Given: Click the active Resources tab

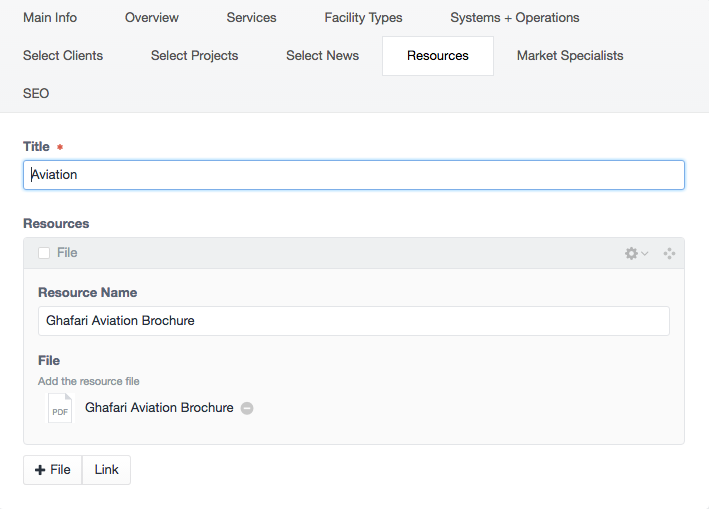Looking at the screenshot, I should pos(438,56).
